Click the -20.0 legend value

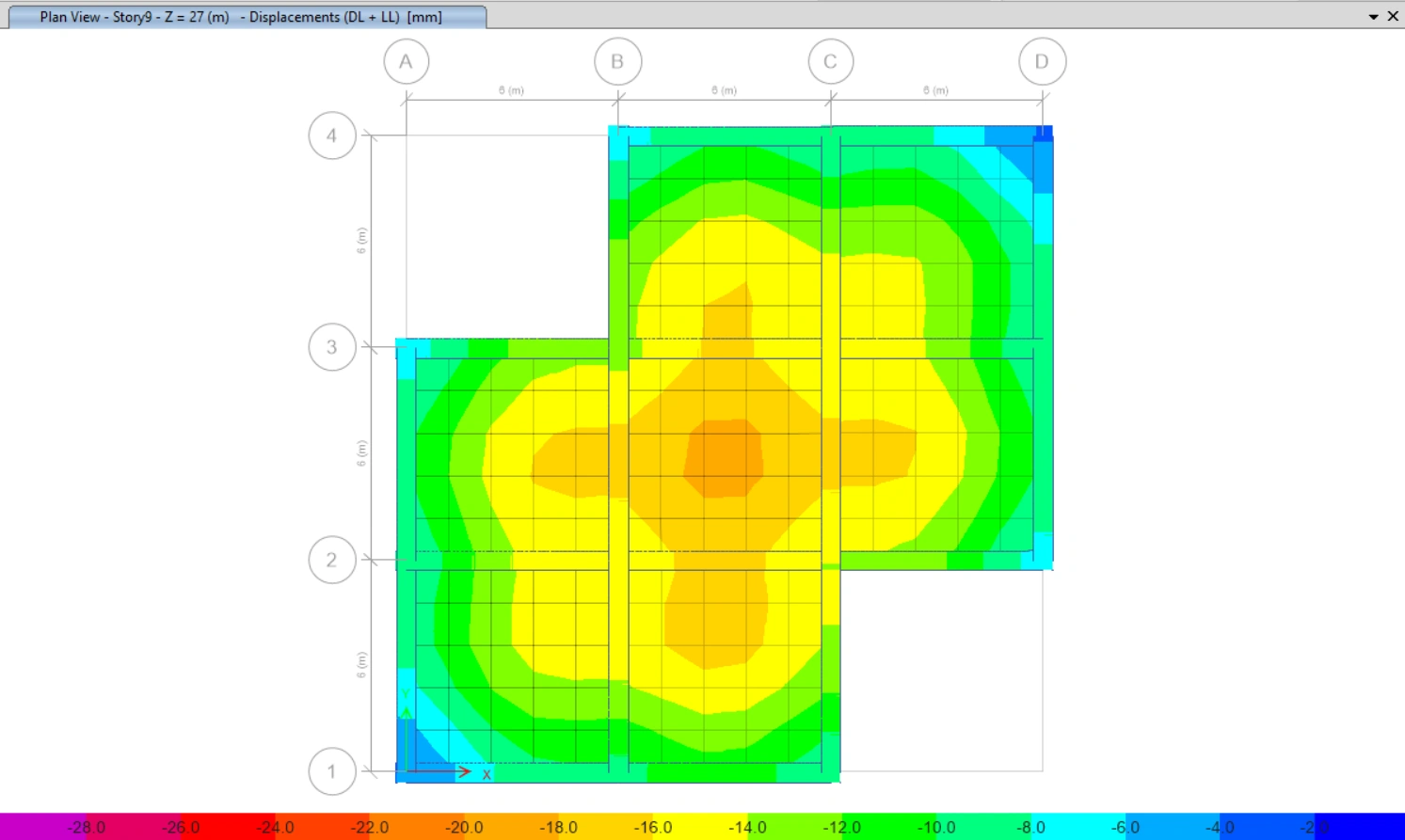click(x=464, y=828)
